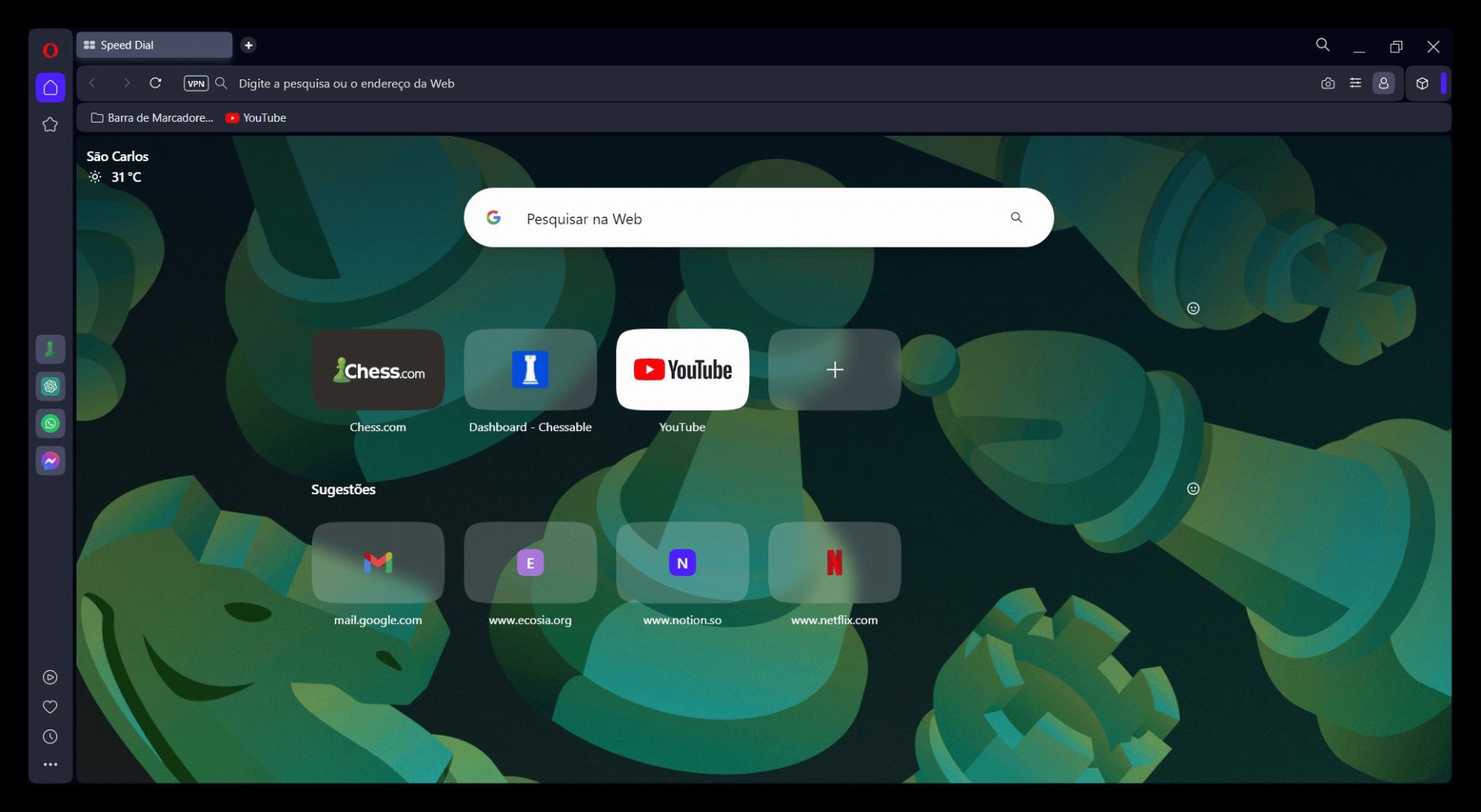Open the YouTube bookmark in bookmarks bar

pyautogui.click(x=255, y=118)
